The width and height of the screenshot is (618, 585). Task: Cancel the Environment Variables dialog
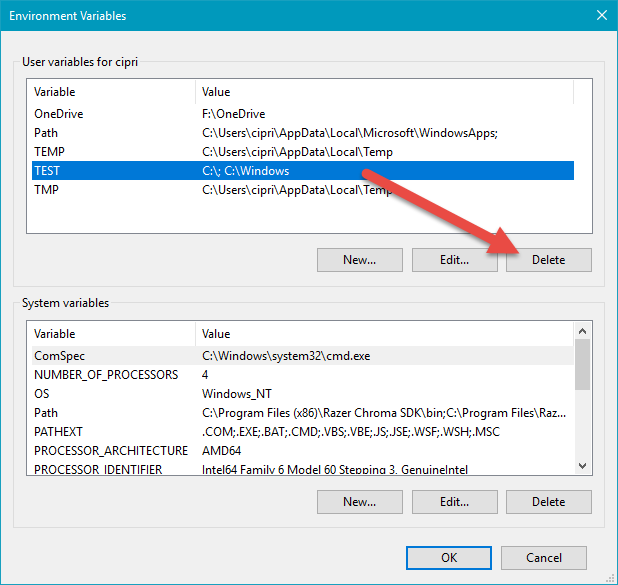click(x=544, y=558)
